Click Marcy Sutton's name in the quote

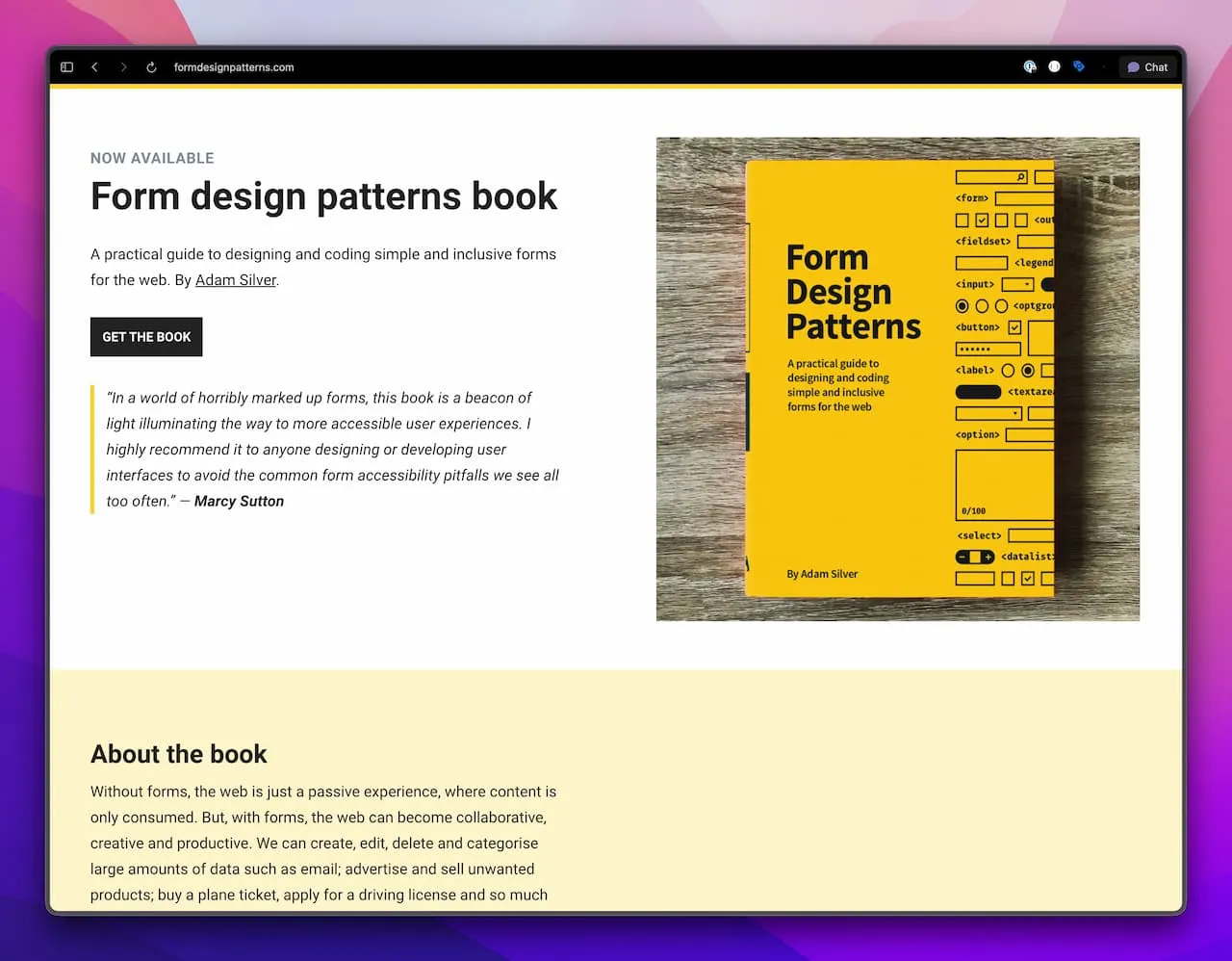coord(239,501)
